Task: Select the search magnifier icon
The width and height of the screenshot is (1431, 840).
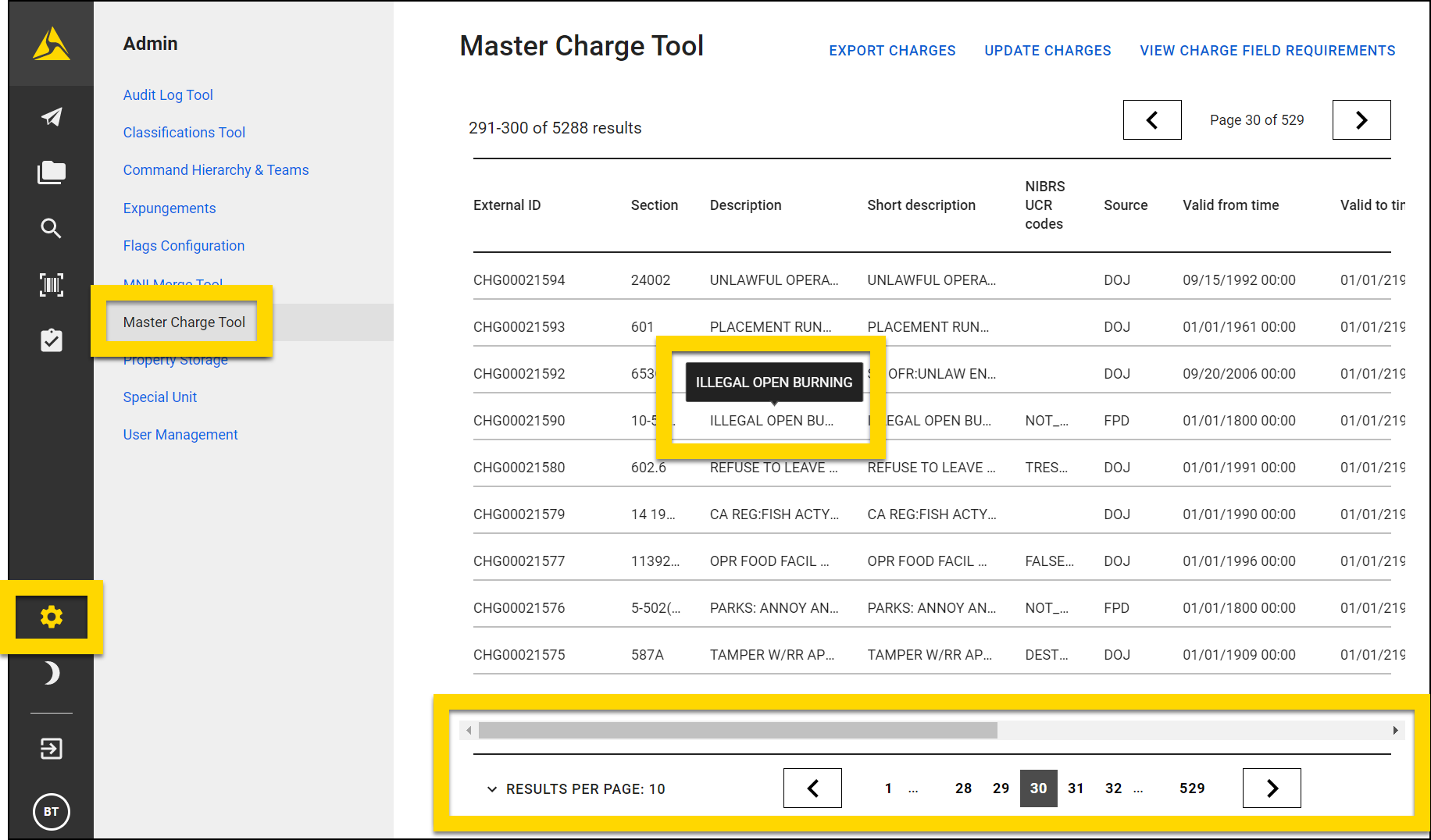Action: [x=51, y=229]
